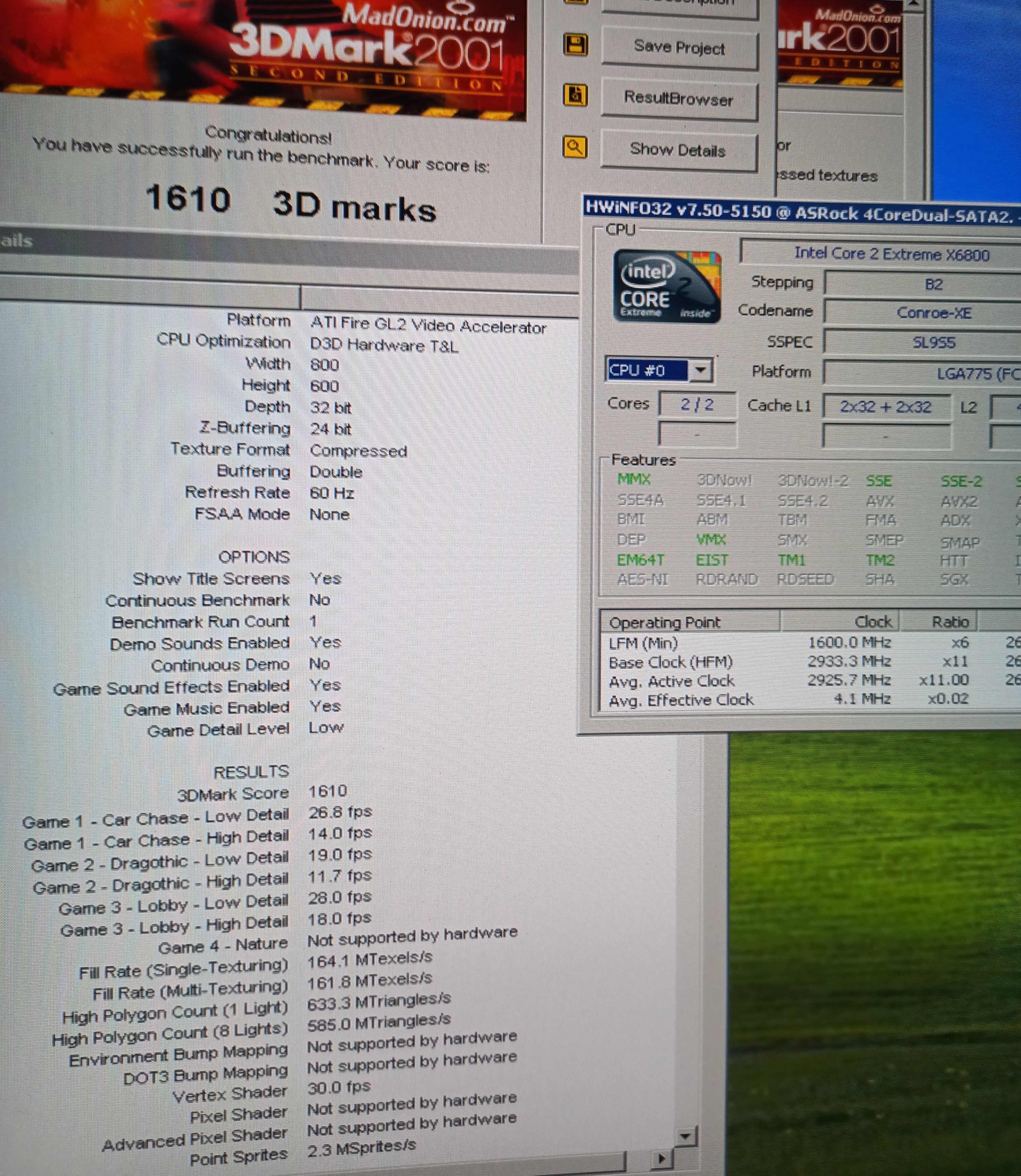This screenshot has width=1021, height=1176.
Task: Click the ResultBrowser document icon
Action: [x=575, y=95]
